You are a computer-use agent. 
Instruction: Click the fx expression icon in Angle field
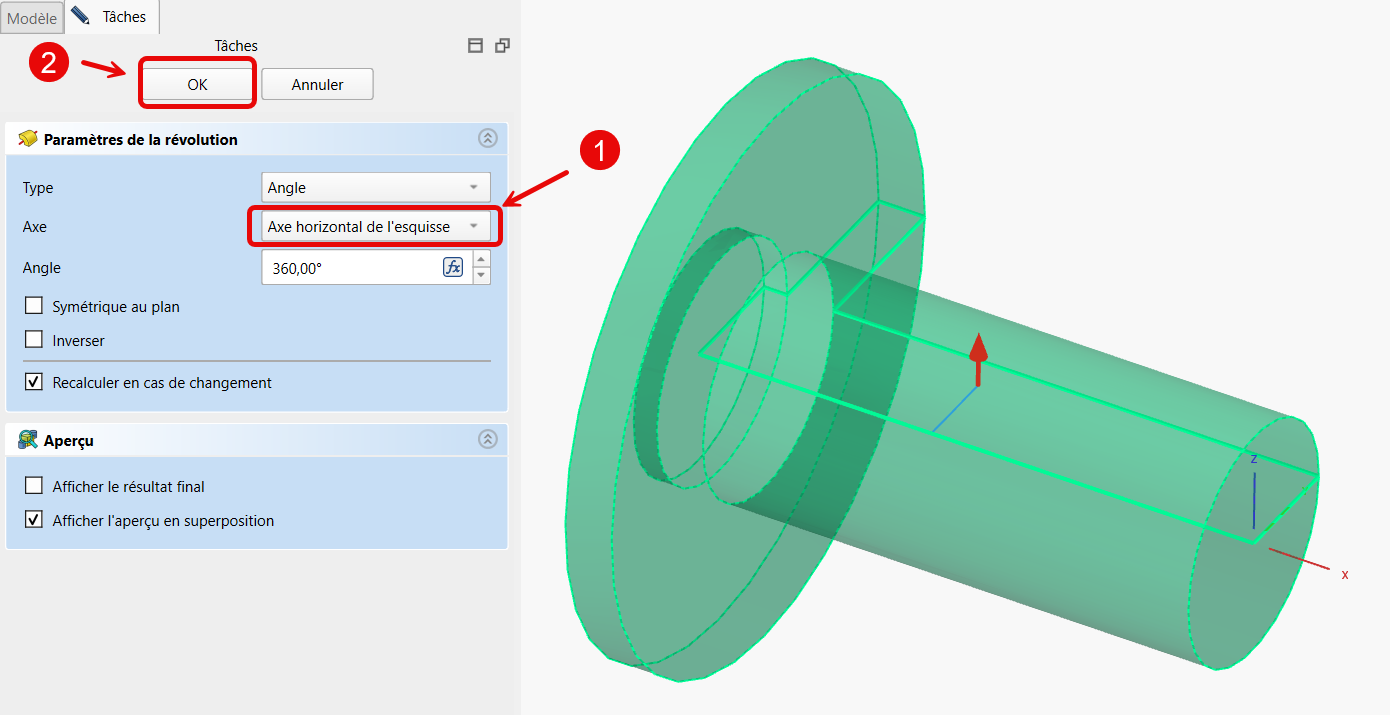453,267
